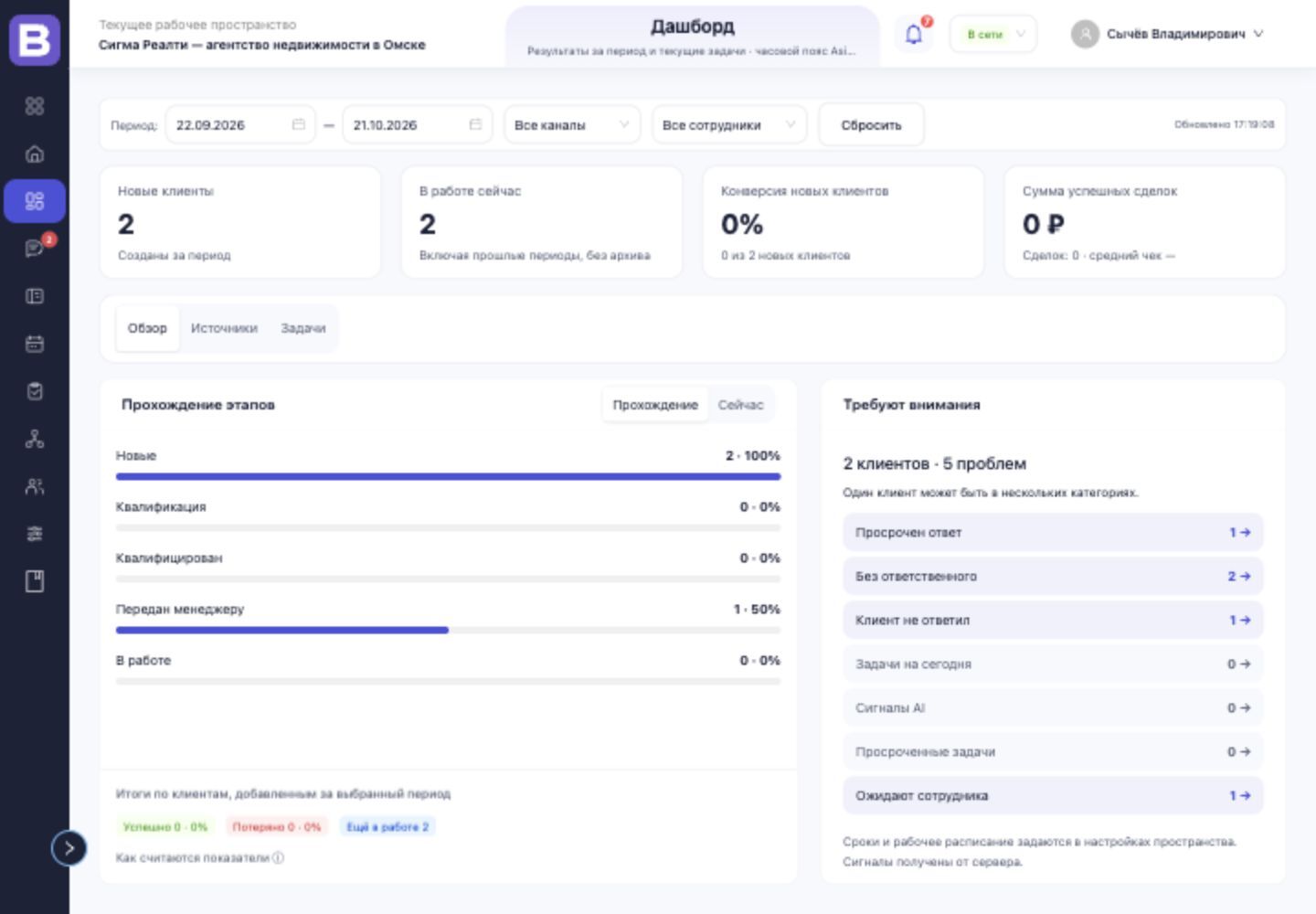Image resolution: width=1316 pixels, height=914 pixels.
Task: Open the «Просроченные задачи» row
Action: tap(1053, 751)
